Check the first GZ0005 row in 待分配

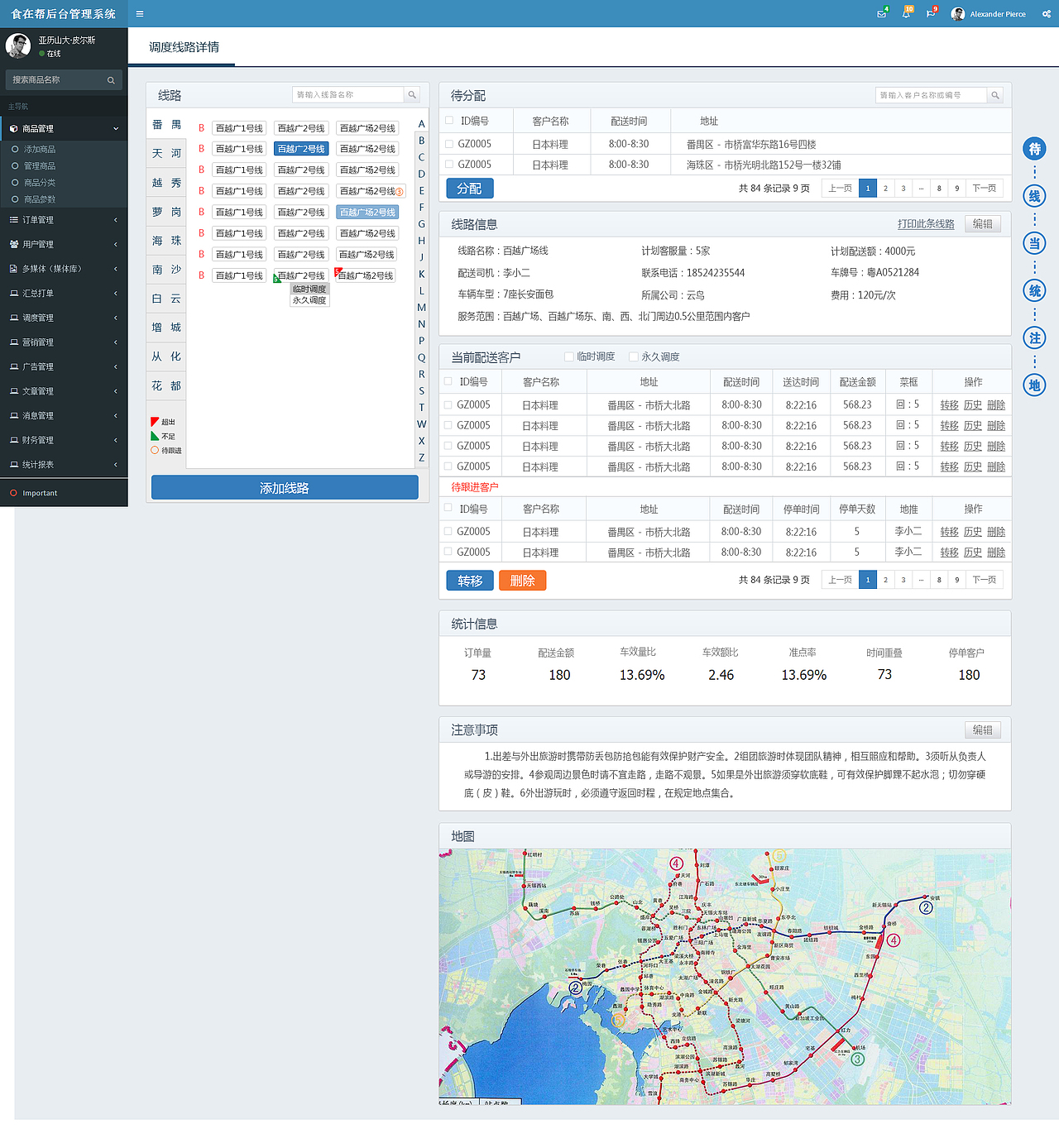tap(449, 144)
